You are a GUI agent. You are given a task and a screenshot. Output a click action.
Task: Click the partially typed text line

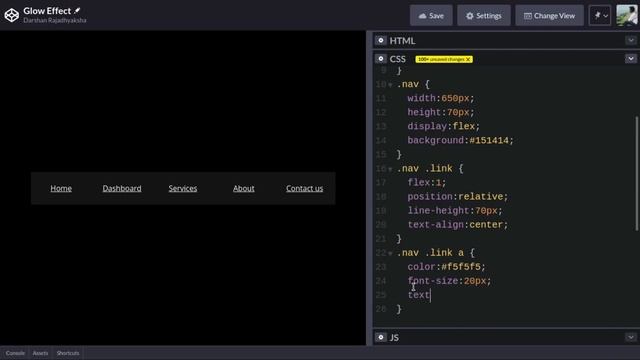pyautogui.click(x=419, y=295)
